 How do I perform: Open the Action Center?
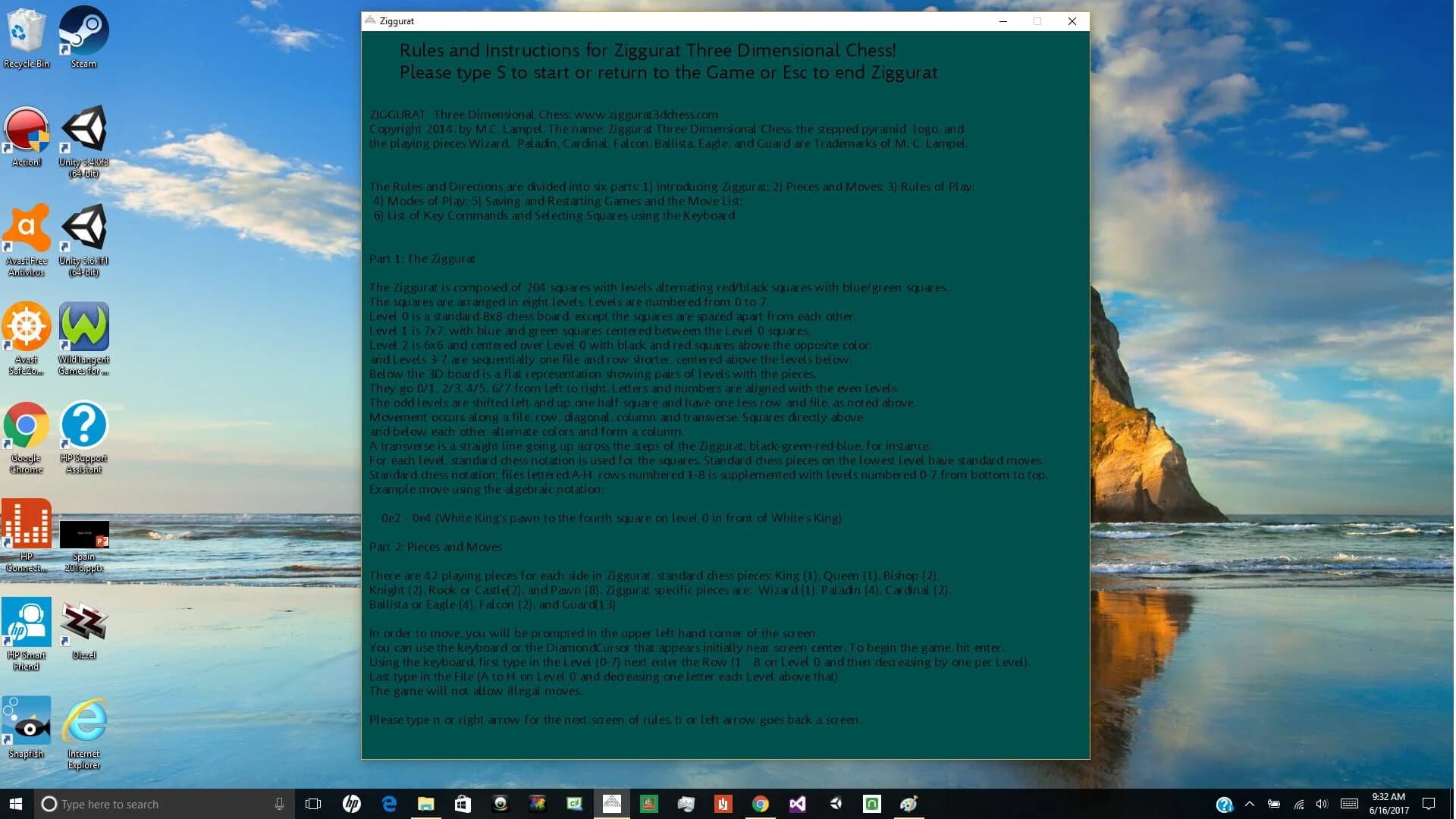pyautogui.click(x=1429, y=804)
